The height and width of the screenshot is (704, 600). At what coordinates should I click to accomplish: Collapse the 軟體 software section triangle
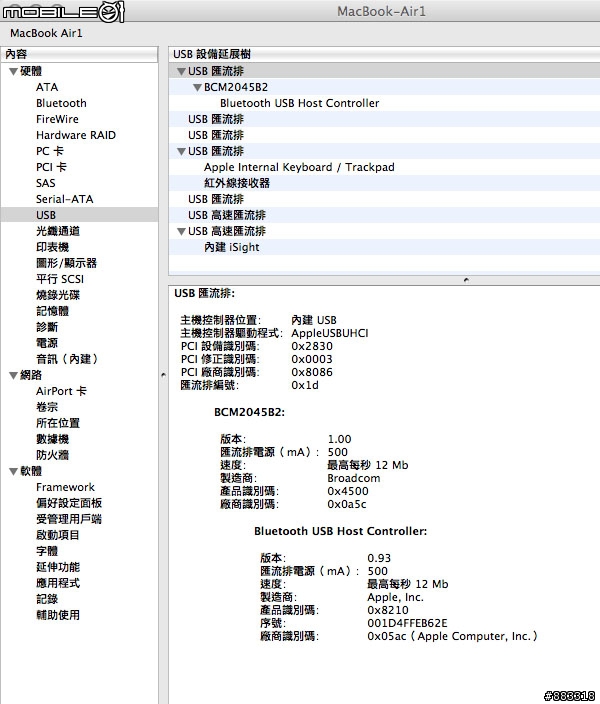tap(13, 471)
